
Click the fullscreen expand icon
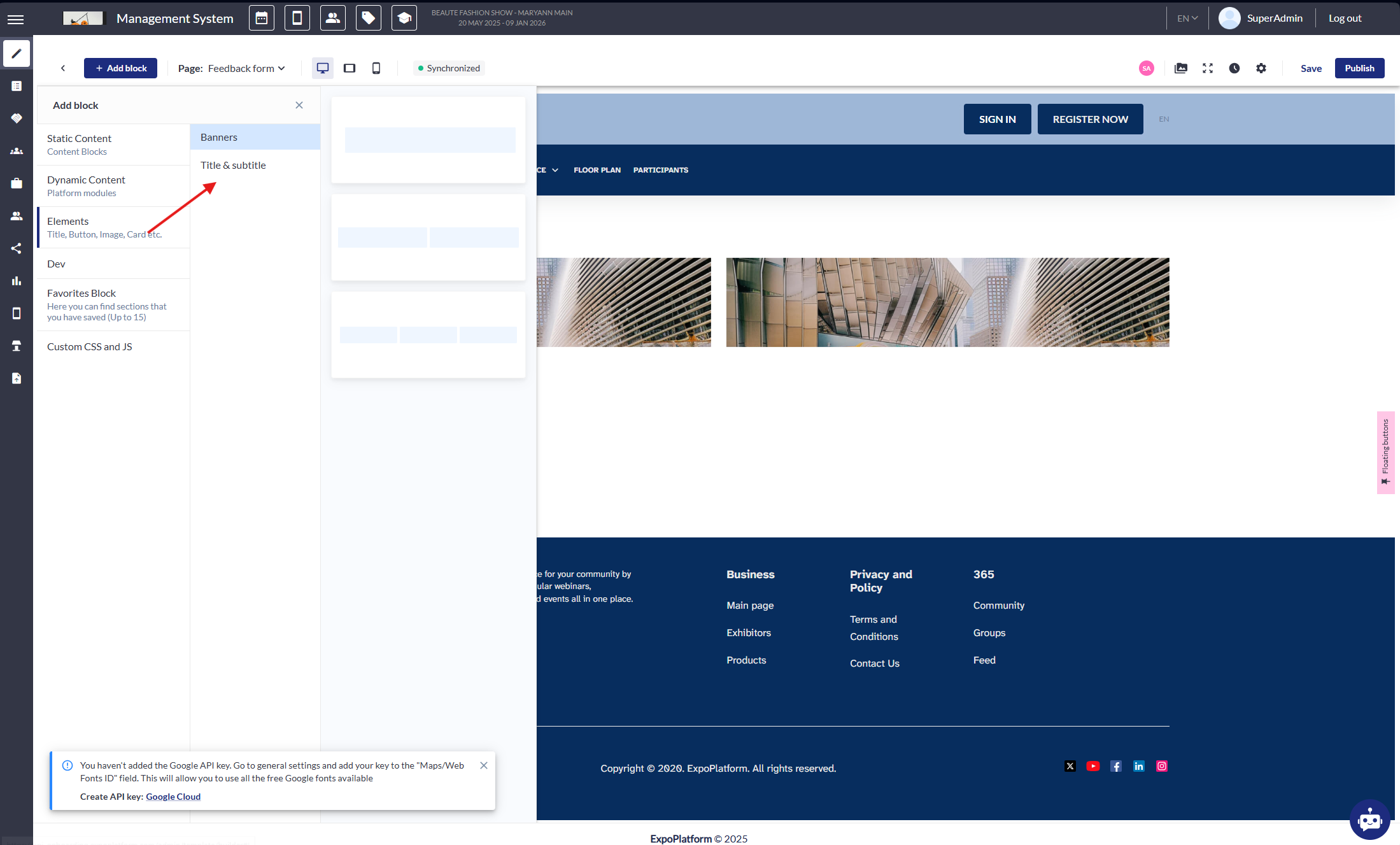coord(1207,68)
